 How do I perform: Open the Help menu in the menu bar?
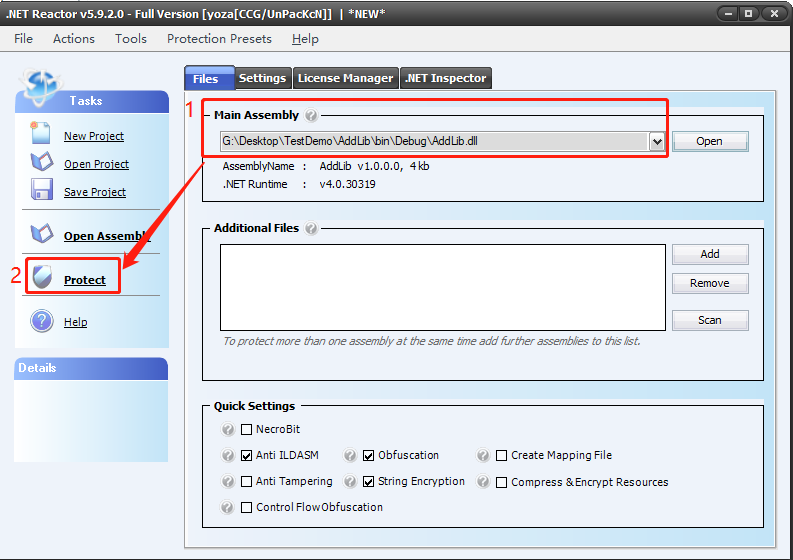305,39
